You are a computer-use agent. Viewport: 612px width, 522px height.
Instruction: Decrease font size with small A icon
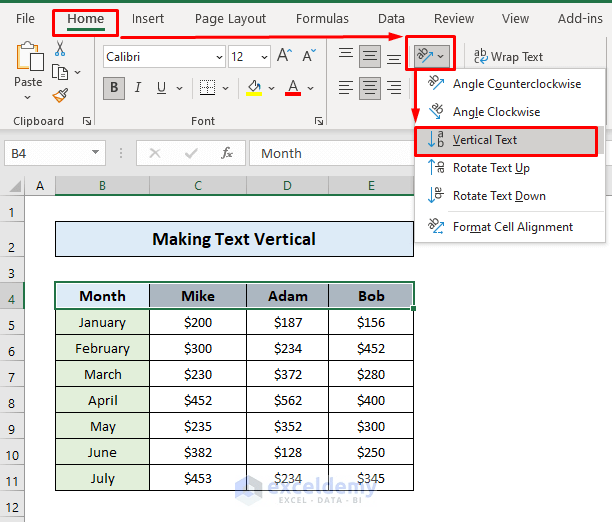click(309, 55)
